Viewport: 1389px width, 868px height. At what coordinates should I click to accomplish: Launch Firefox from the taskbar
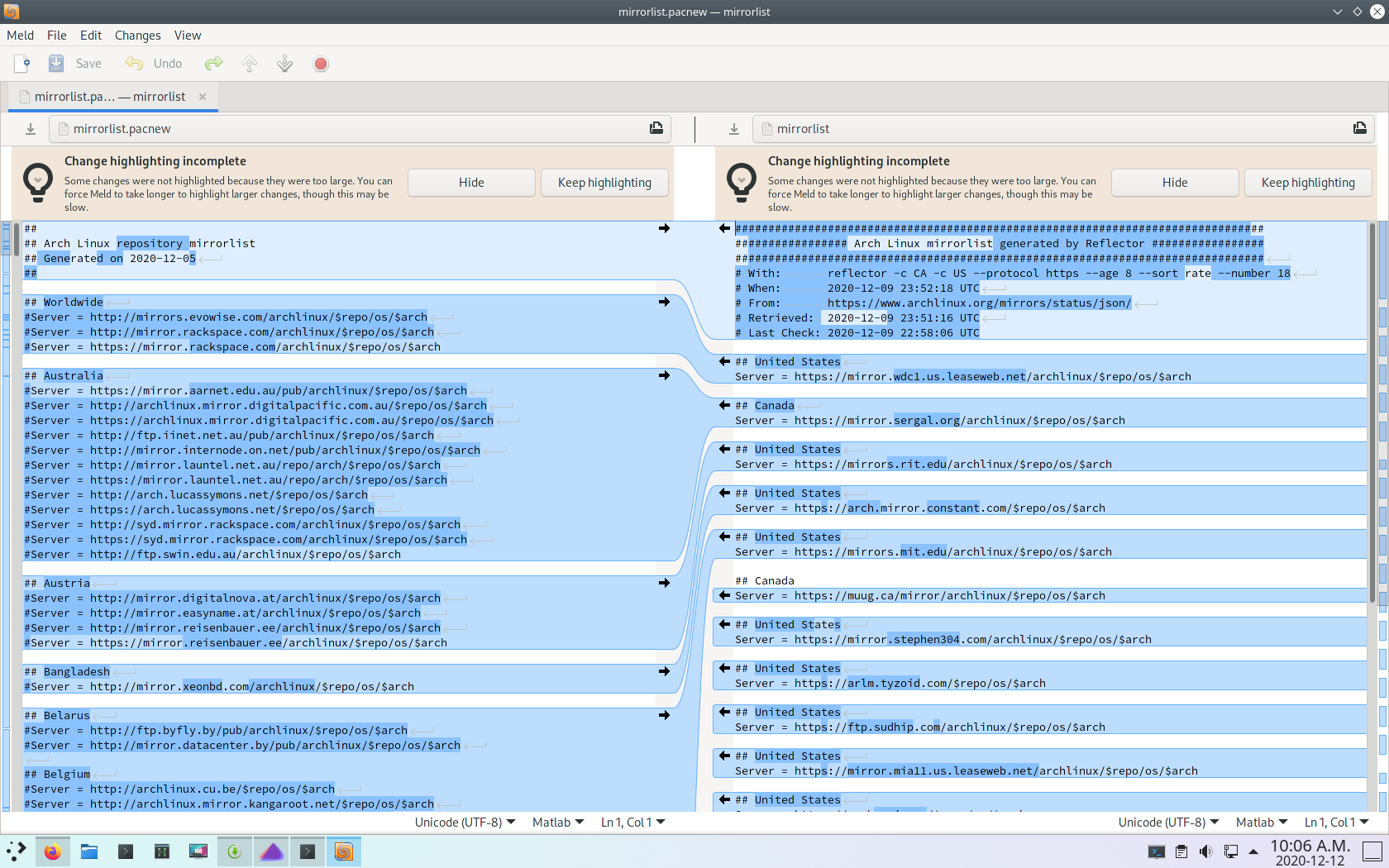pos(52,851)
